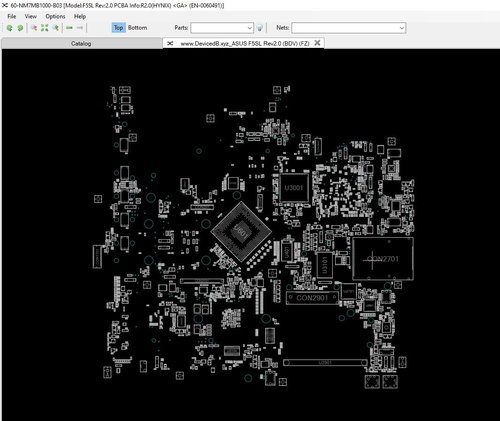
Task: Click the first green rotate icon
Action: point(9,28)
